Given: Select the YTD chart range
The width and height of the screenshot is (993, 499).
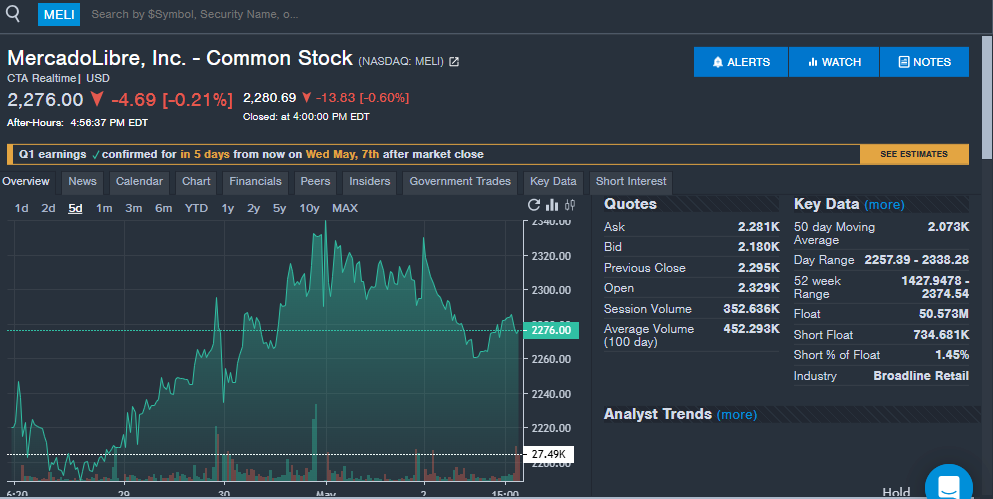Looking at the screenshot, I should tap(196, 208).
